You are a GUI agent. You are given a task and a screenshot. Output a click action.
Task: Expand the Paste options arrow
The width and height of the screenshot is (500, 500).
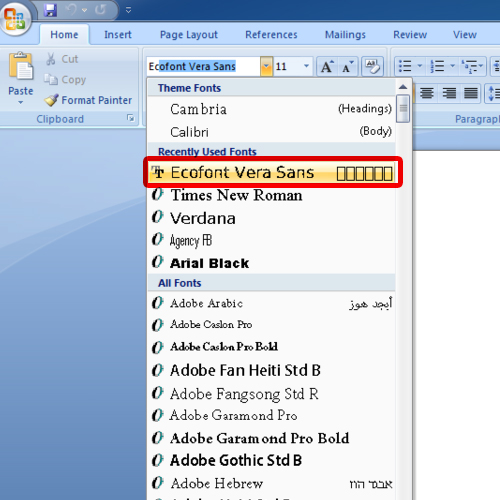[21, 102]
